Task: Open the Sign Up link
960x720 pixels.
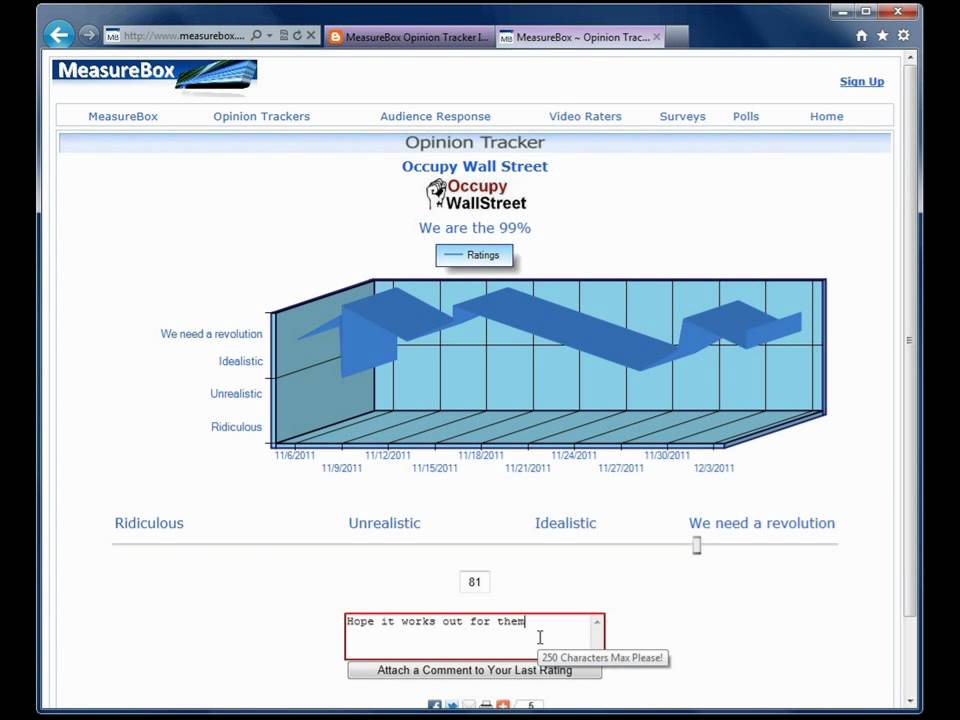Action: pos(861,81)
